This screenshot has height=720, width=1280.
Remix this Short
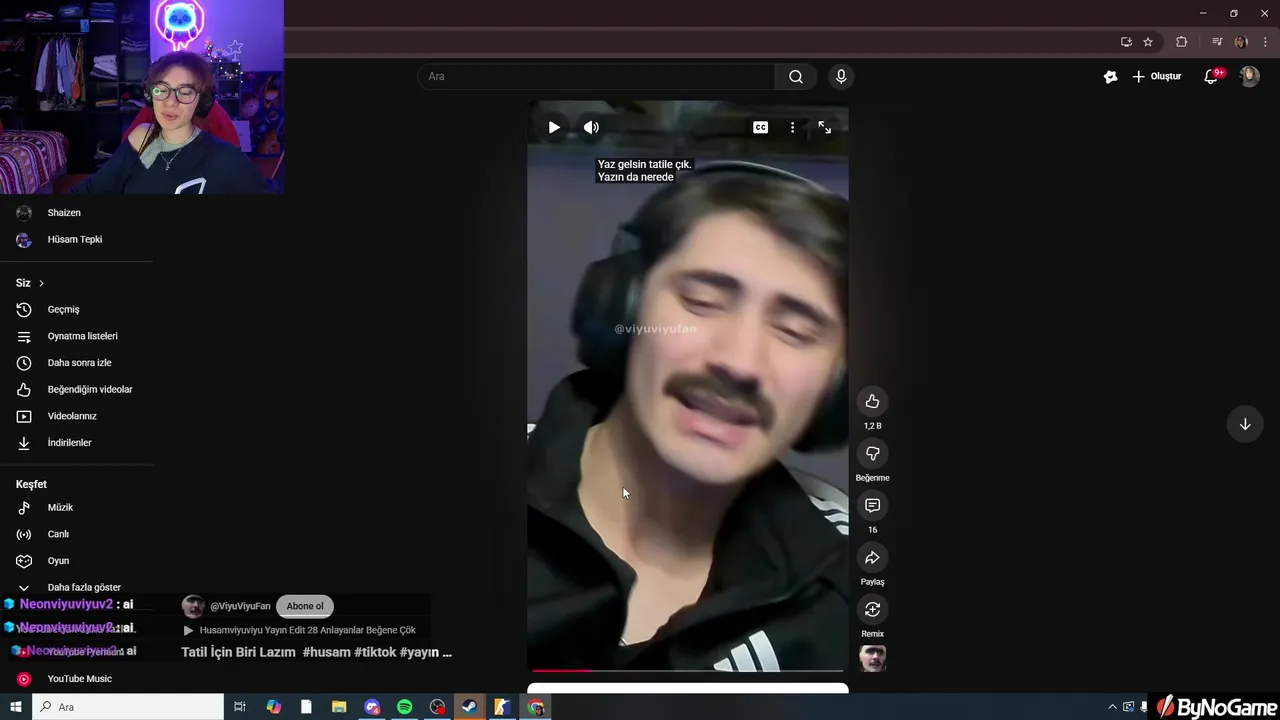pos(872,609)
